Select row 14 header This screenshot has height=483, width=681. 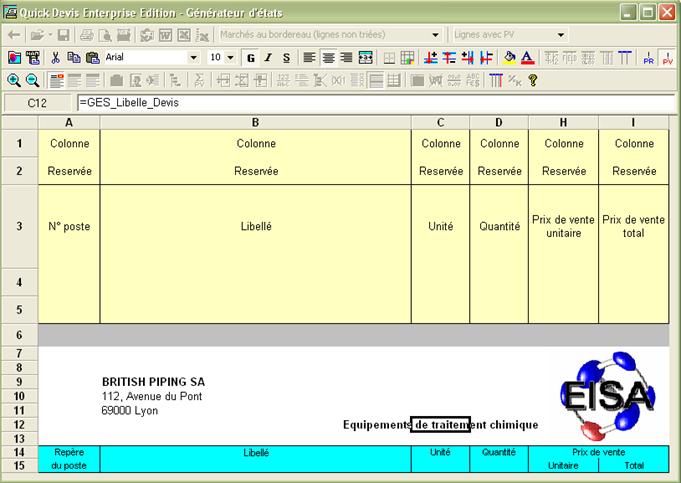[19, 452]
